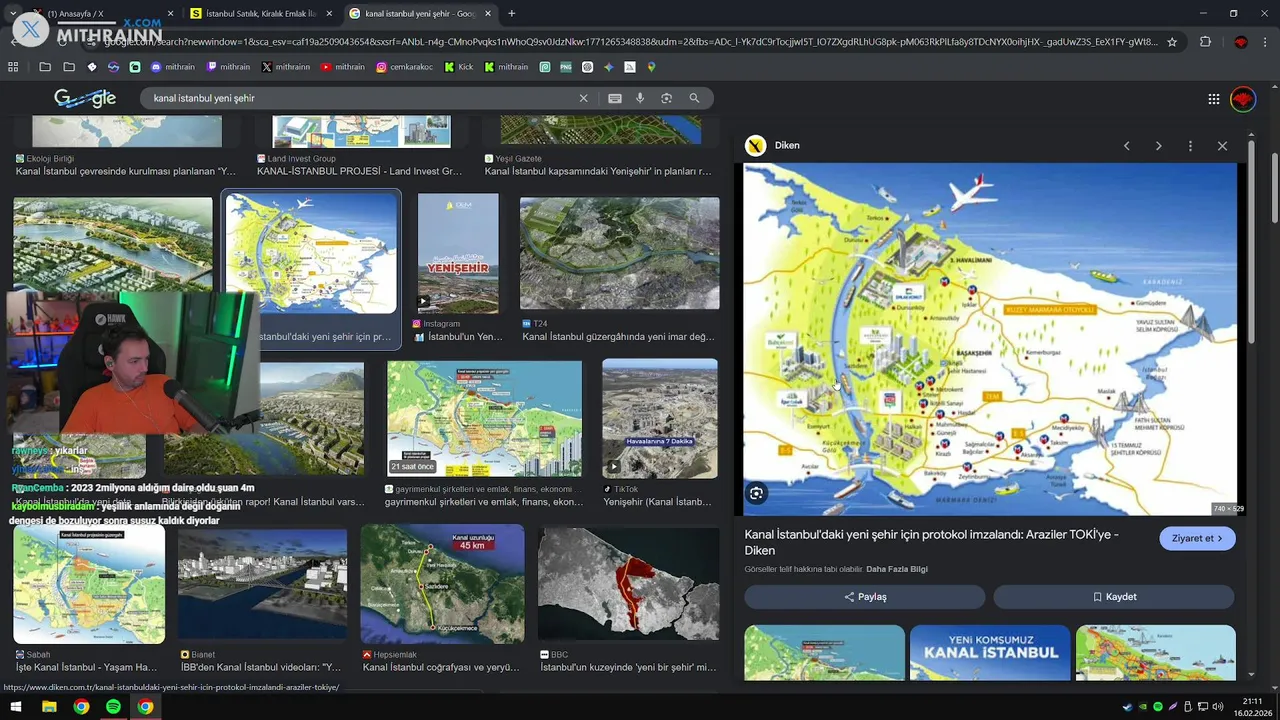The width and height of the screenshot is (1280, 720).
Task: Open the Chrome extensions puzzle icon
Action: (x=1205, y=42)
